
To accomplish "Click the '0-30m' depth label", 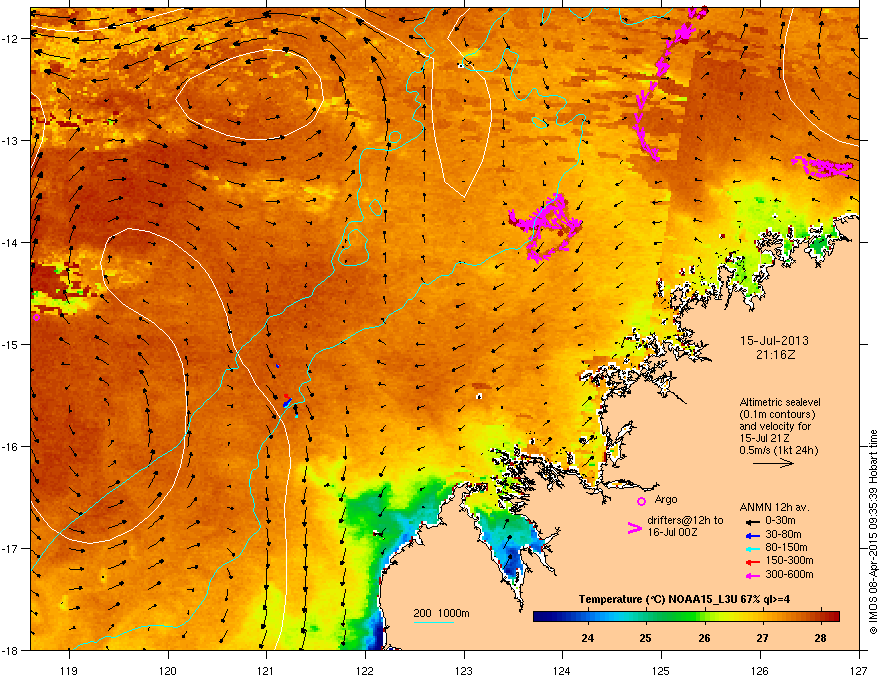I will pyautogui.click(x=780, y=521).
